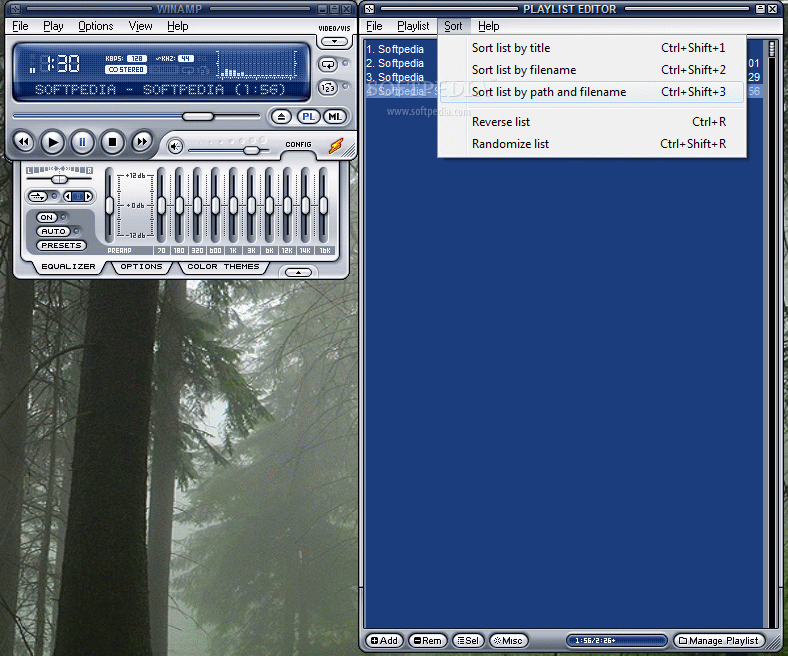Click the Rem remove button
The height and width of the screenshot is (656, 788).
(x=428, y=640)
